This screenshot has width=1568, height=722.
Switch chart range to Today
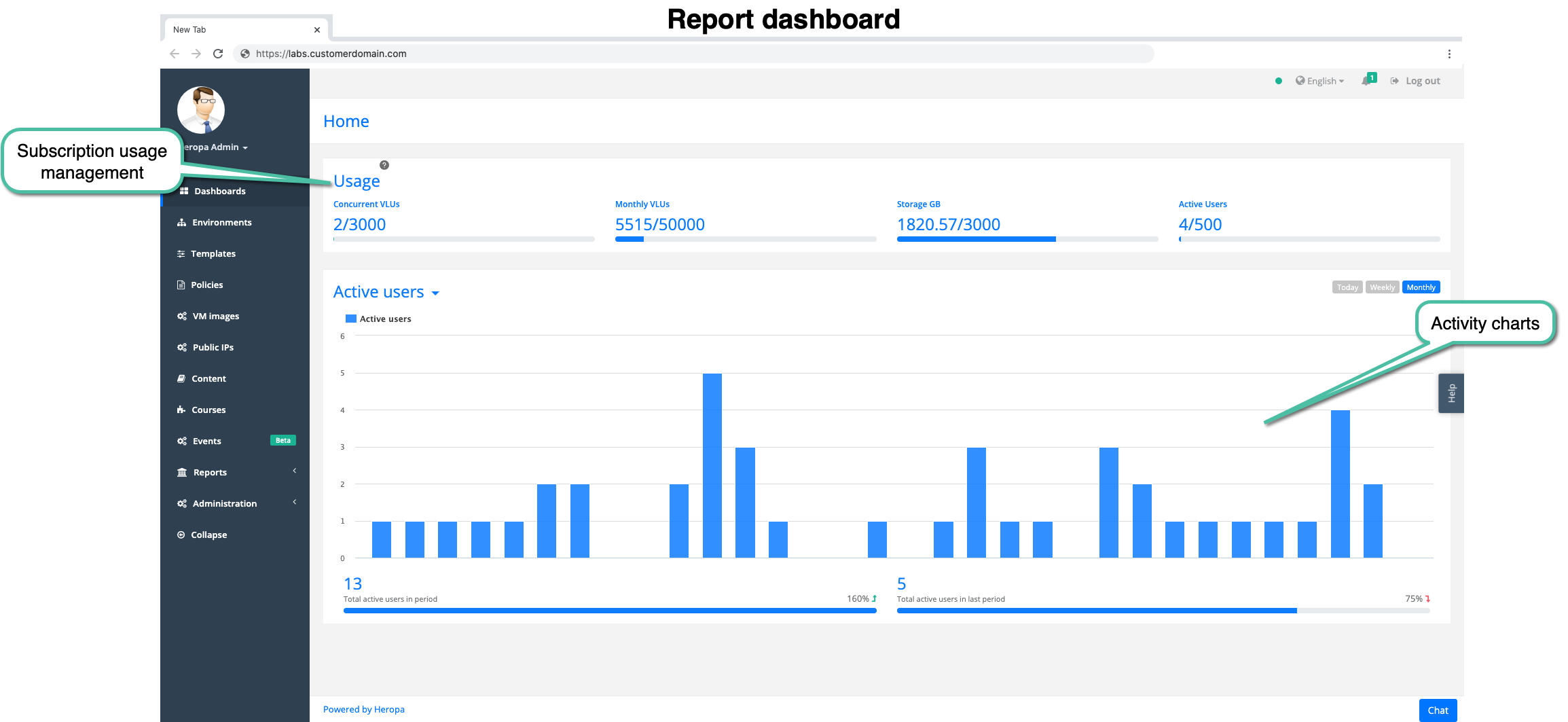(x=1347, y=287)
